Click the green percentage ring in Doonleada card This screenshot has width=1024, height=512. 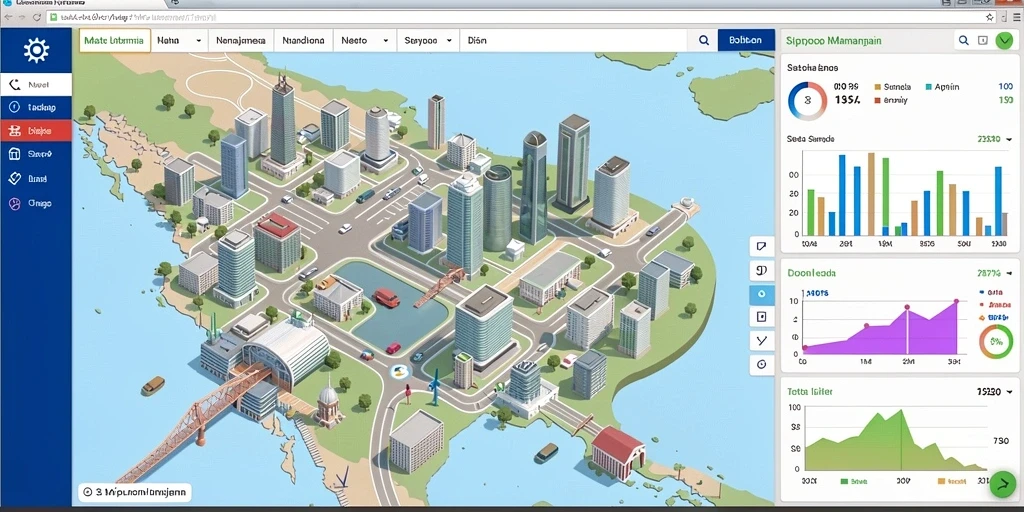pos(996,341)
